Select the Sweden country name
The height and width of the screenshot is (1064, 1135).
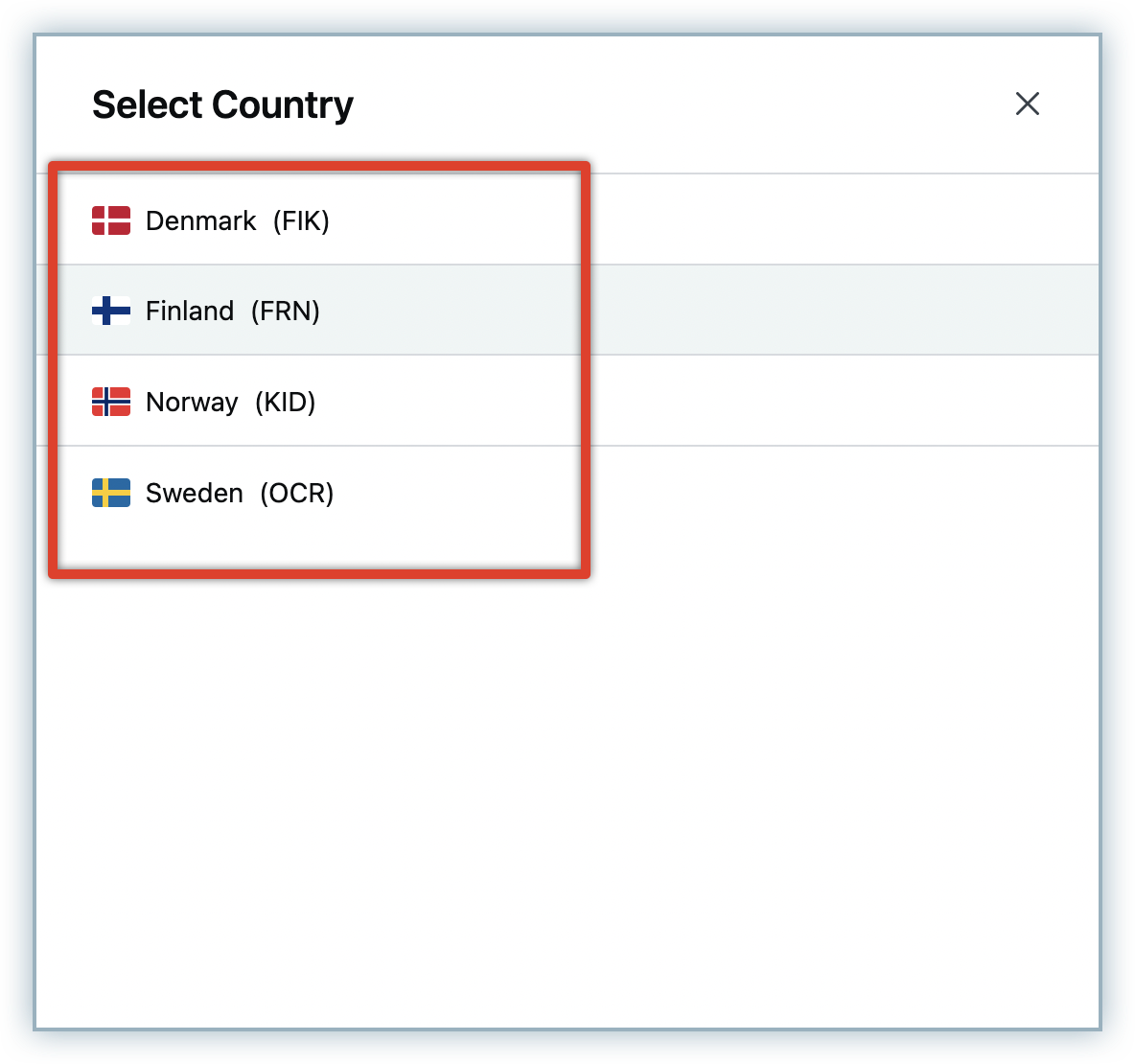[x=195, y=493]
